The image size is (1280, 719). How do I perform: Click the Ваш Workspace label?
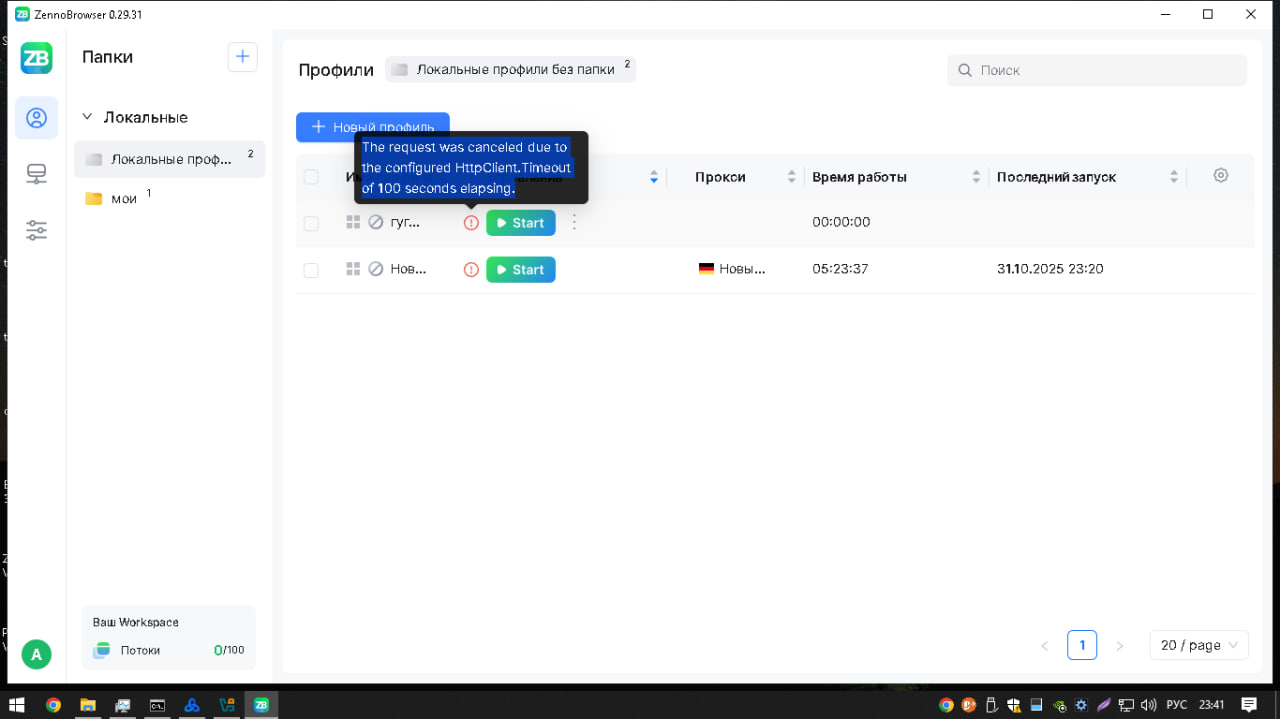pyautogui.click(x=136, y=622)
